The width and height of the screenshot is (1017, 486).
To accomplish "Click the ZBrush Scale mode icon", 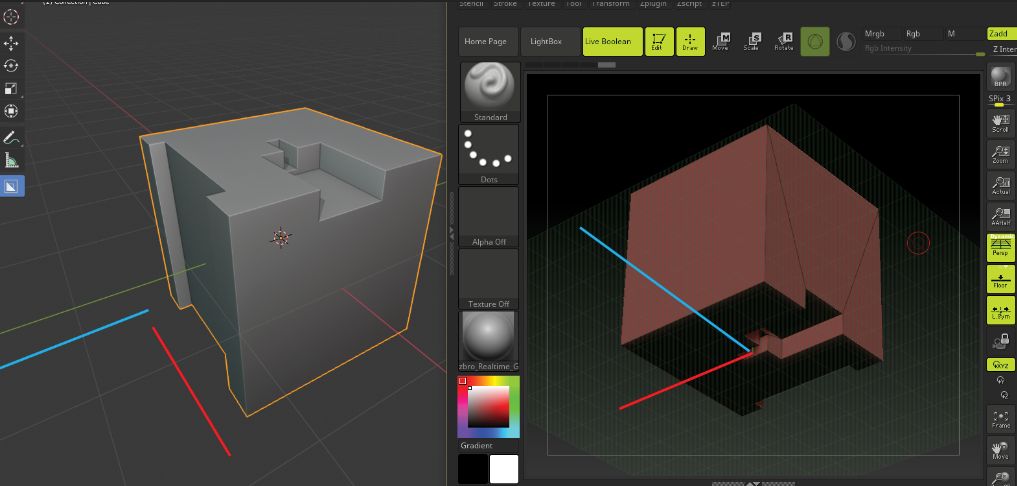I will (x=752, y=41).
